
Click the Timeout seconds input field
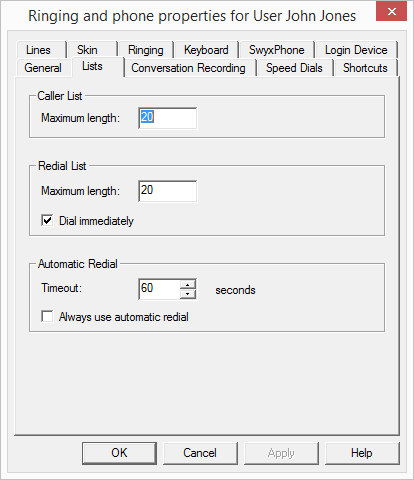click(x=159, y=289)
